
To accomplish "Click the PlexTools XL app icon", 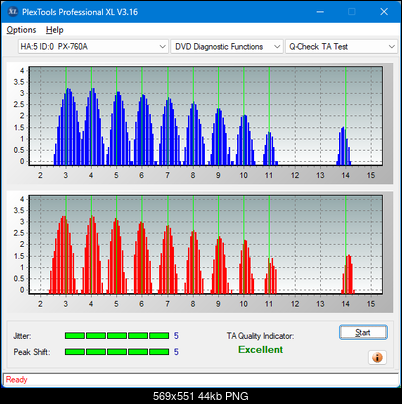I will 13,12.
